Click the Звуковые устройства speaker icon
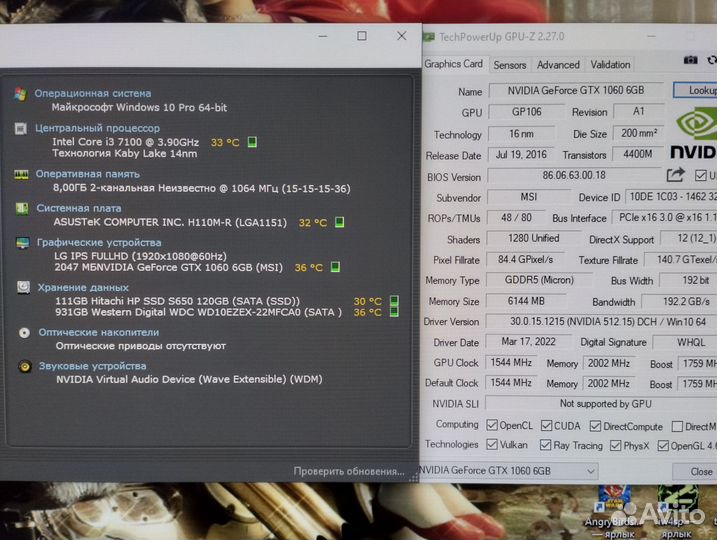The image size is (717, 540). coord(24,366)
